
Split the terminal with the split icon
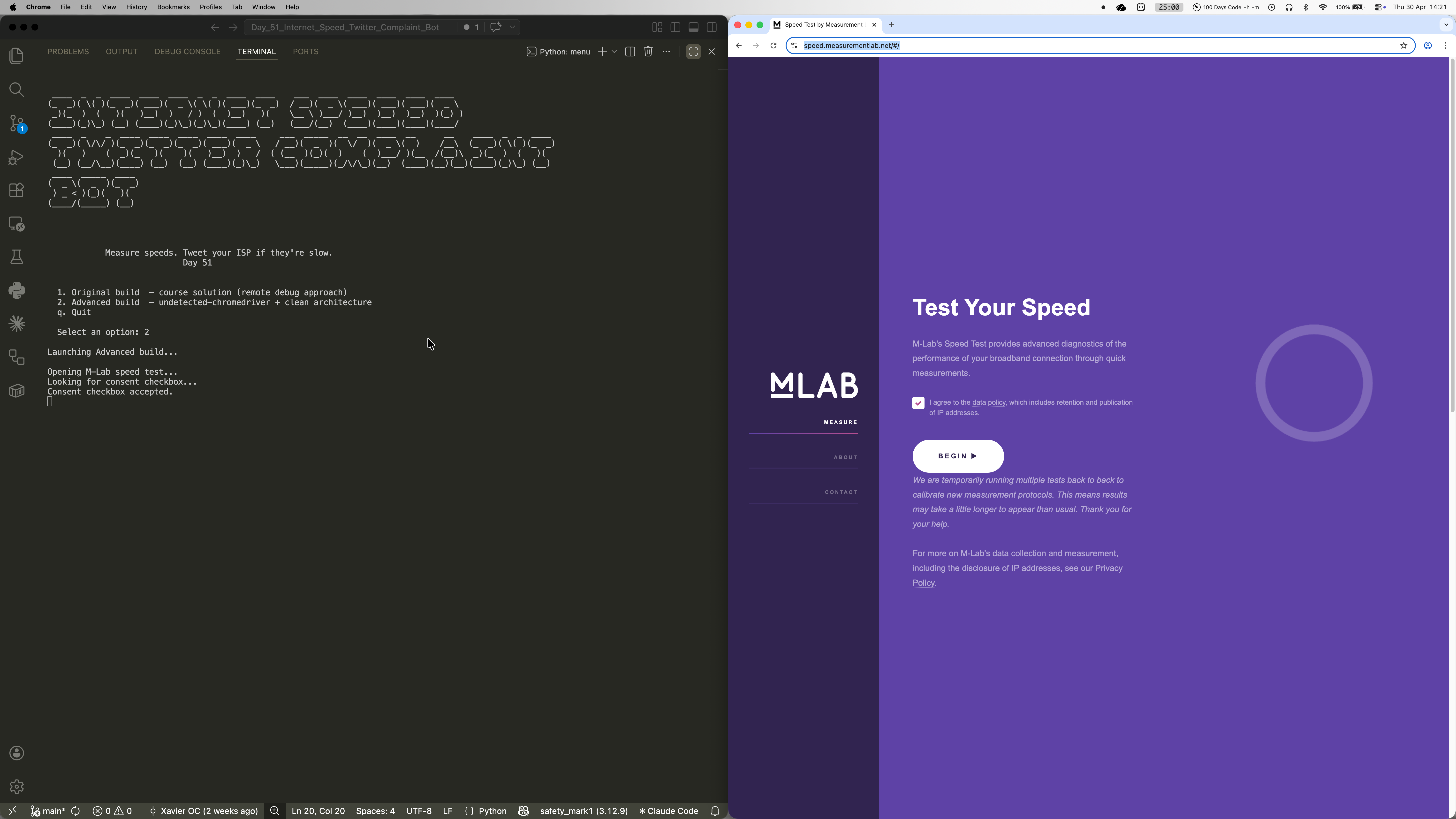pos(630,52)
